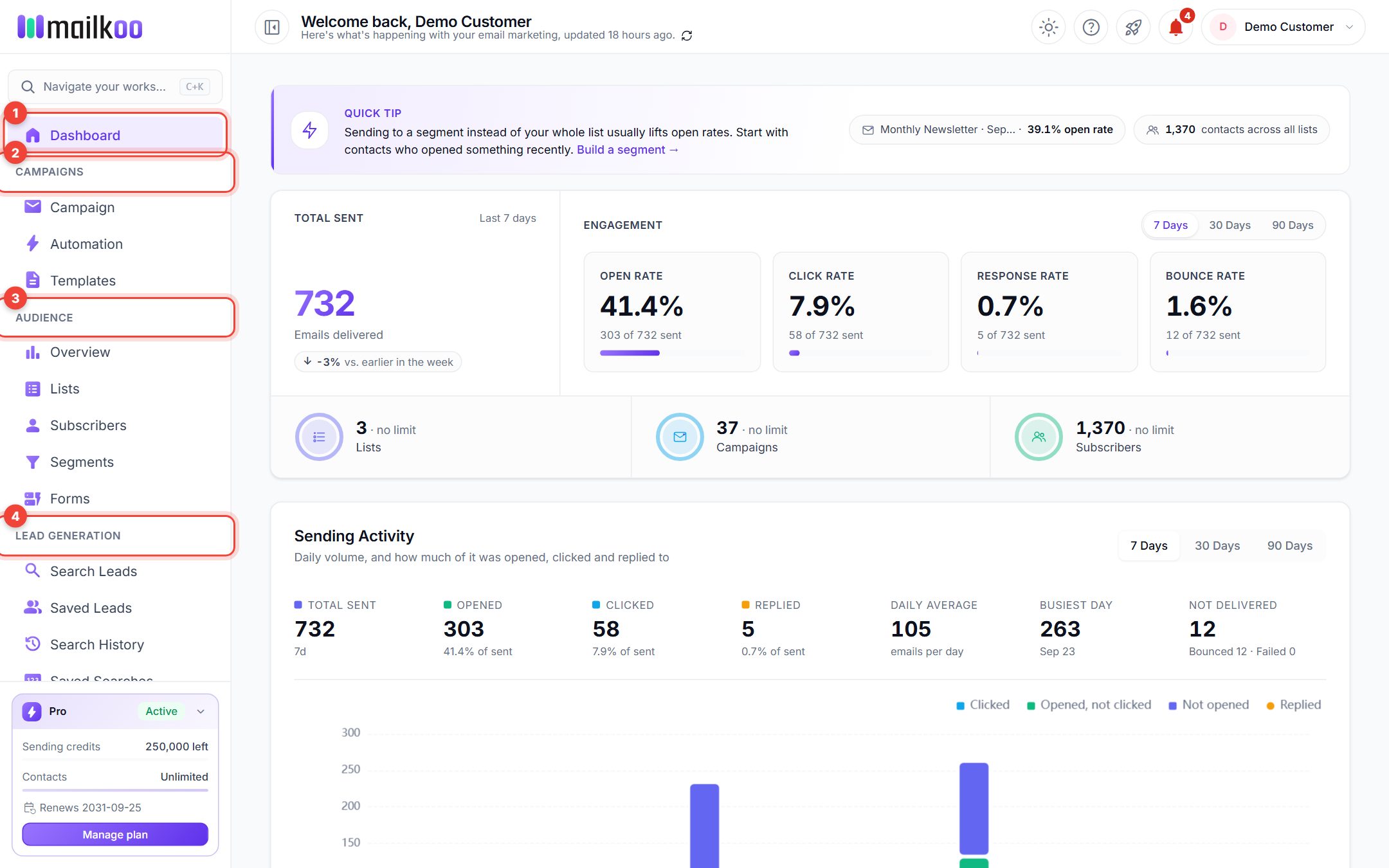This screenshot has width=1389, height=868.
Task: Click the Lists count circle icon
Action: click(319, 437)
